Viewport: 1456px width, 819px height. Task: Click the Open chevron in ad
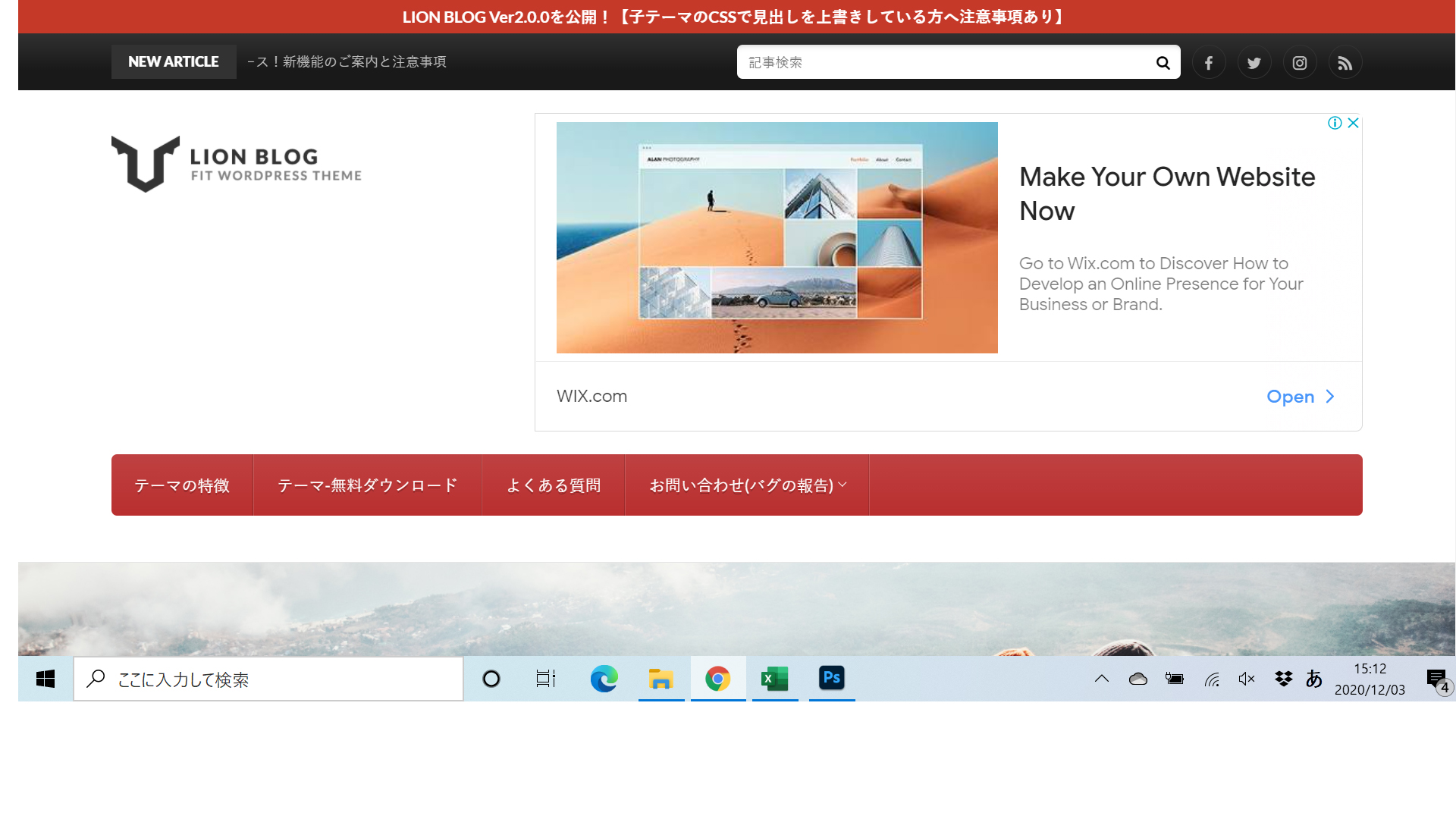point(1329,397)
